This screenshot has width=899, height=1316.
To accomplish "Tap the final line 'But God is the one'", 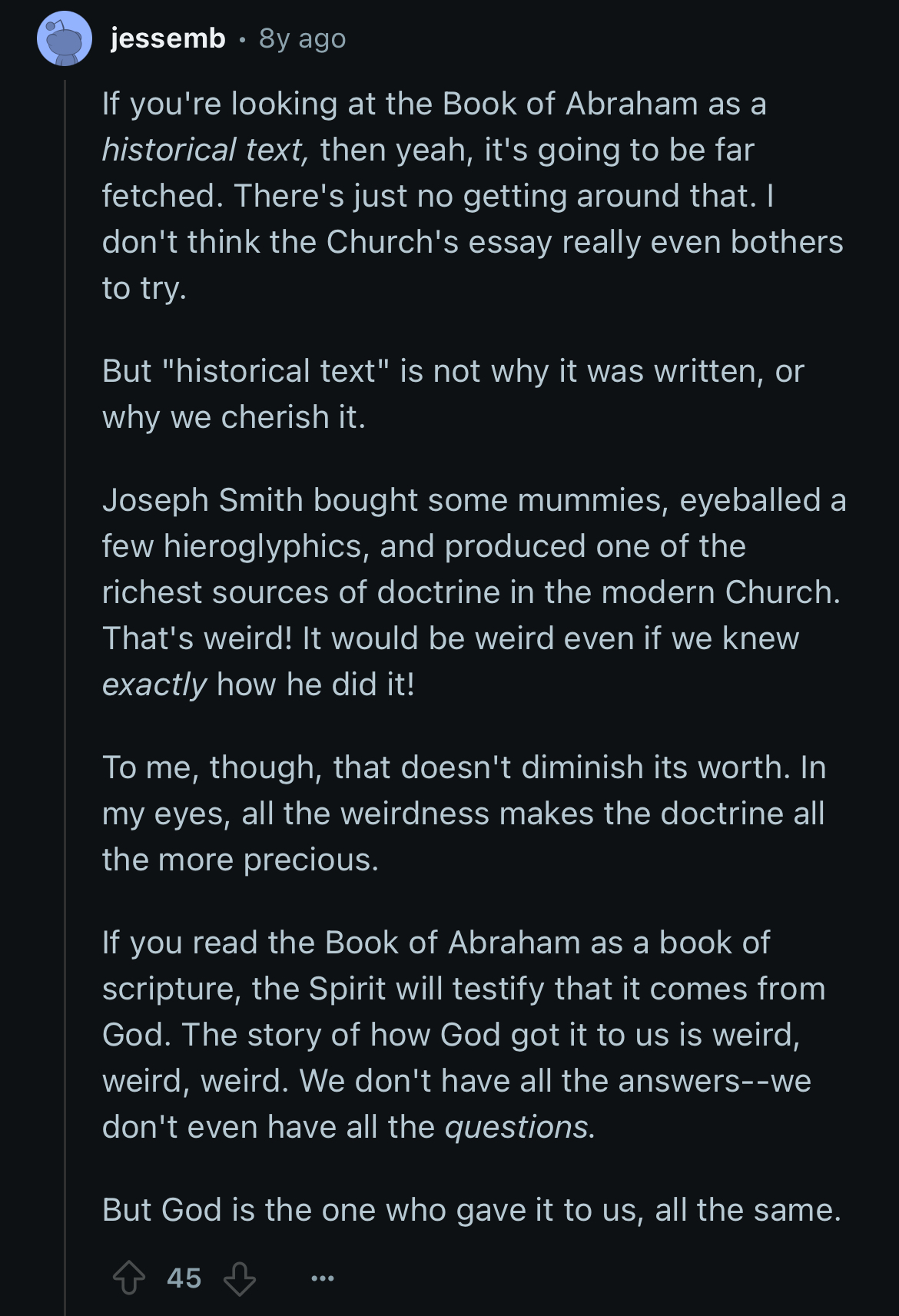I will coord(472,1210).
